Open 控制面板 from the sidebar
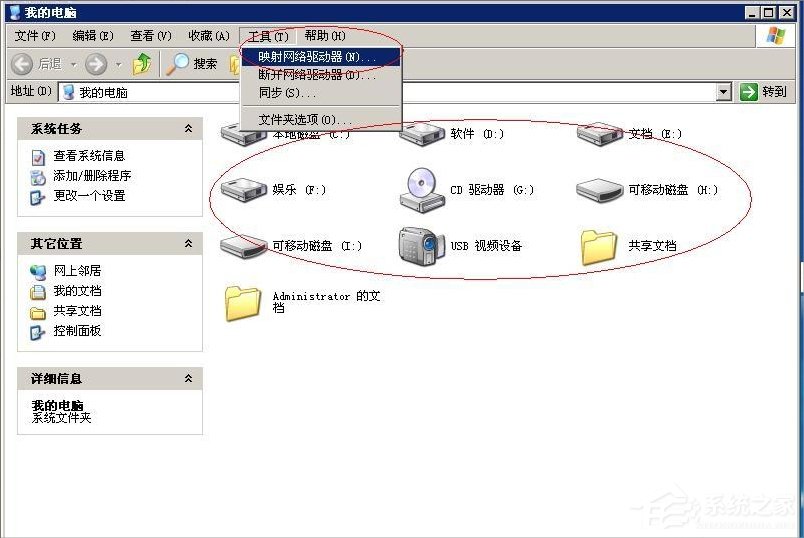 tap(77, 331)
